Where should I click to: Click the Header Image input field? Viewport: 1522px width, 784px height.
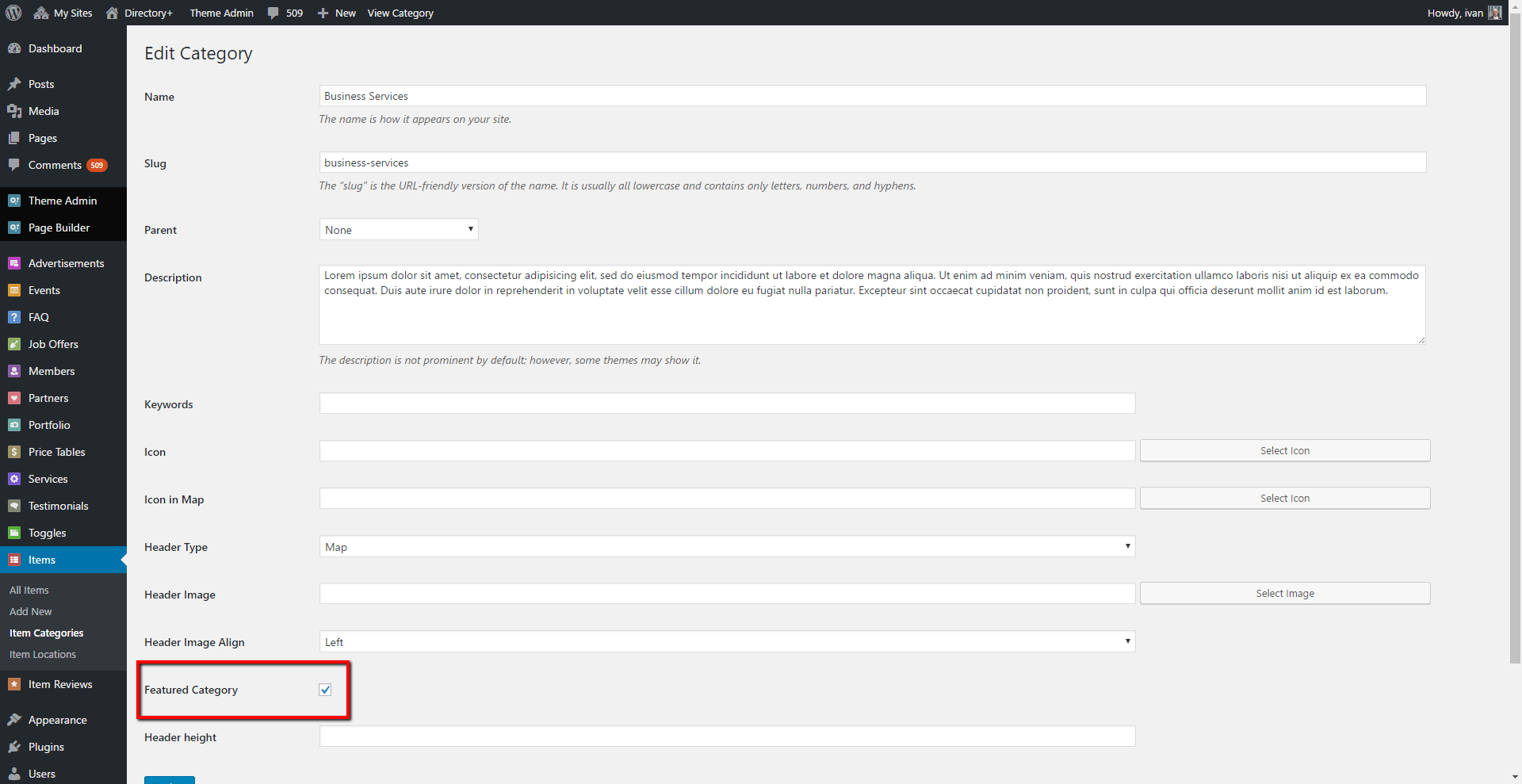pyautogui.click(x=727, y=594)
